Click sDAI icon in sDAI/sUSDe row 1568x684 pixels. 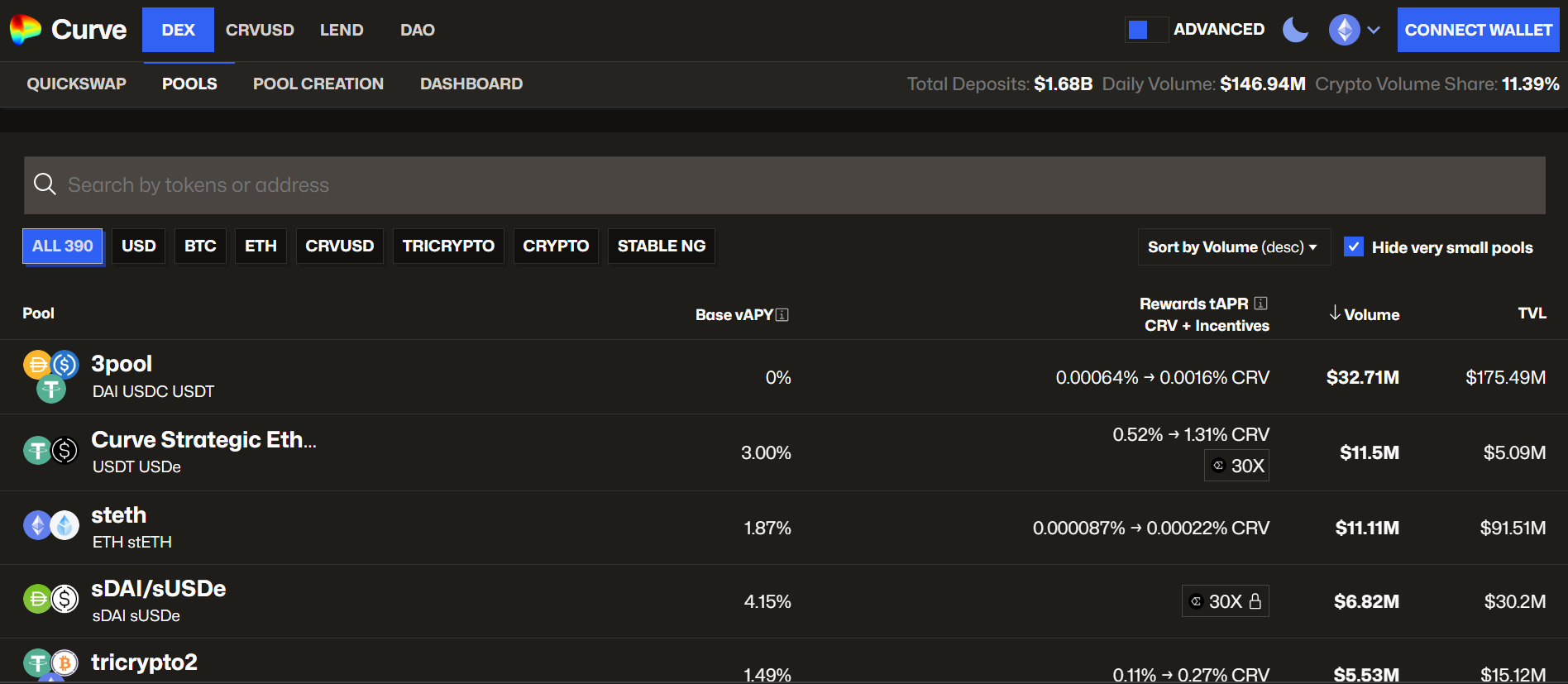tap(37, 599)
